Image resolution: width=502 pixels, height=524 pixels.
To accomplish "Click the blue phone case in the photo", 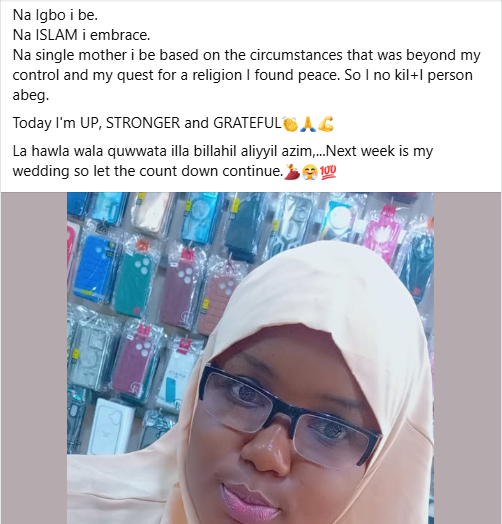I will pos(94,267).
